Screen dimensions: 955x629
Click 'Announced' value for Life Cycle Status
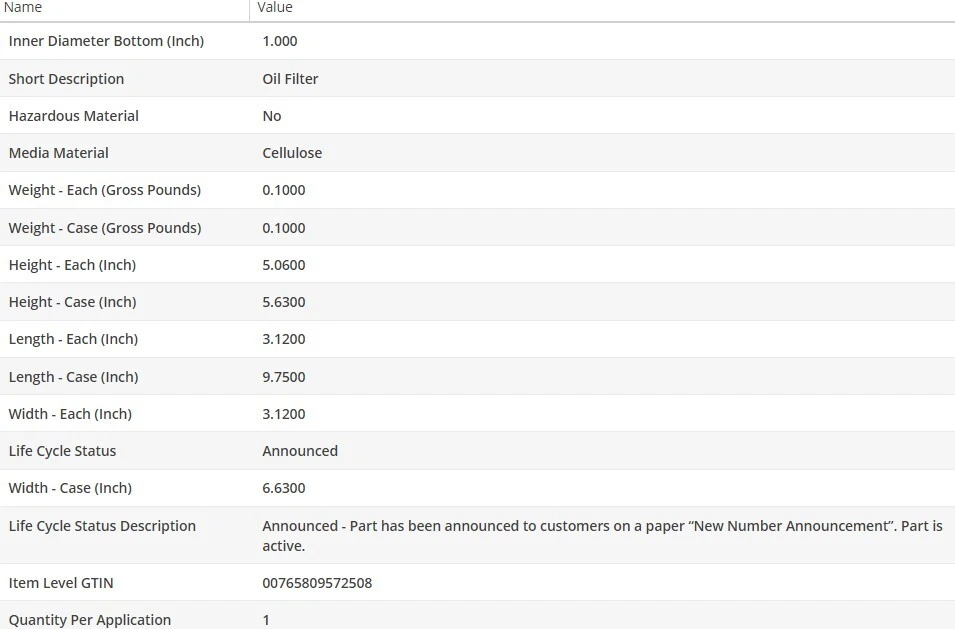(300, 451)
